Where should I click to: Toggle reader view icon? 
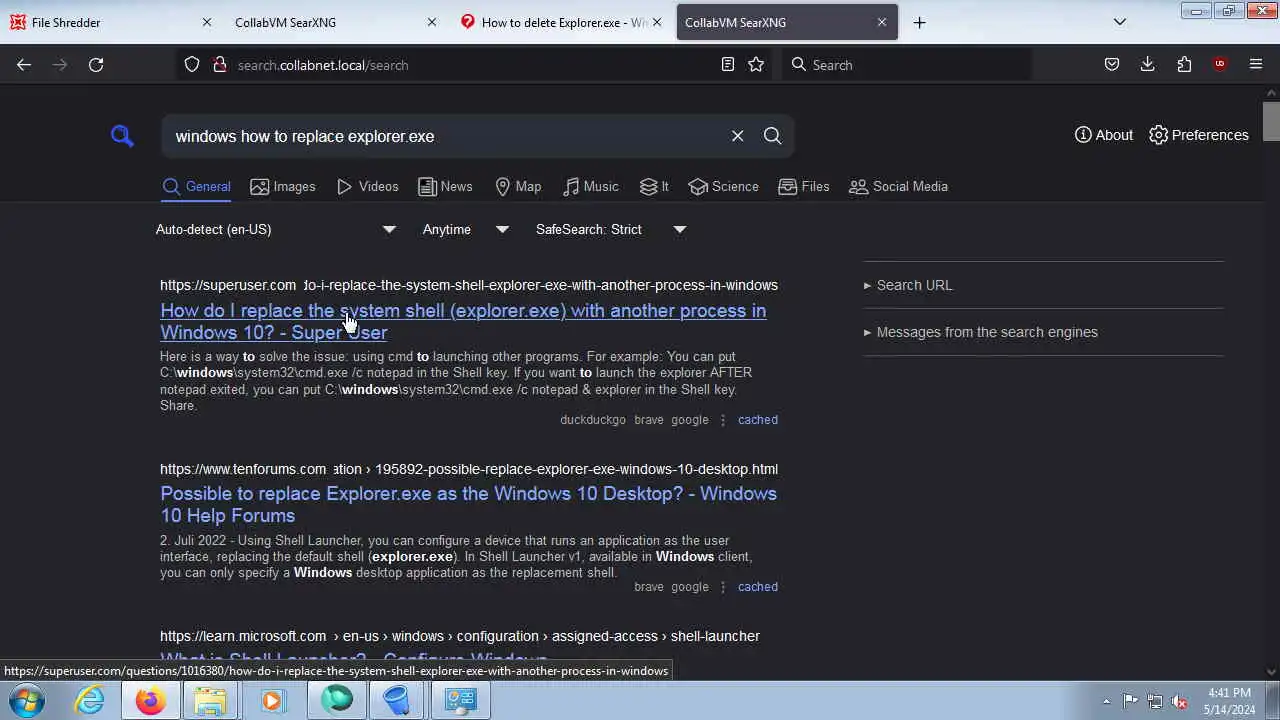pos(728,65)
